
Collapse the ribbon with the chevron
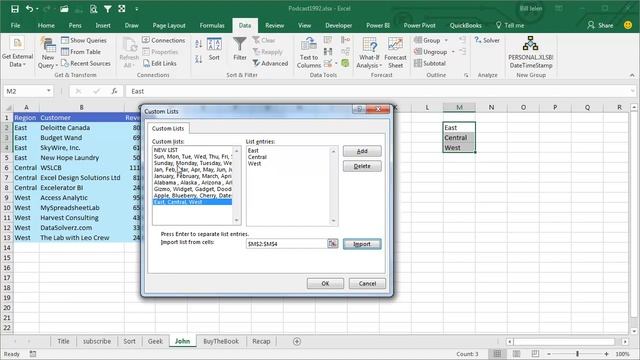(x=632, y=75)
